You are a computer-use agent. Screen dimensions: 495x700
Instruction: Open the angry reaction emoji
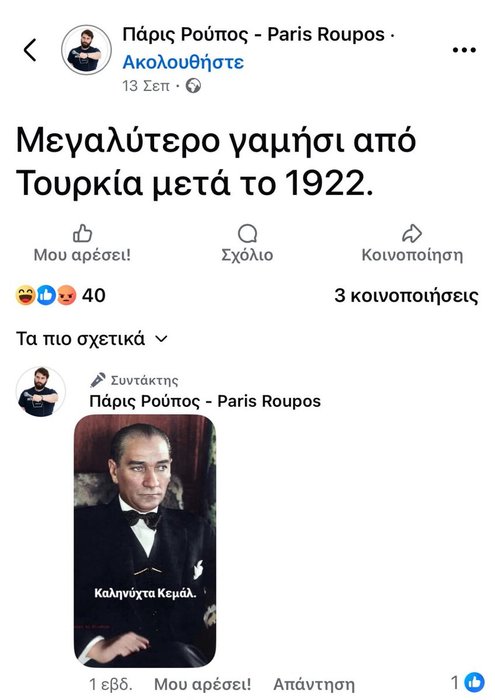click(x=67, y=295)
